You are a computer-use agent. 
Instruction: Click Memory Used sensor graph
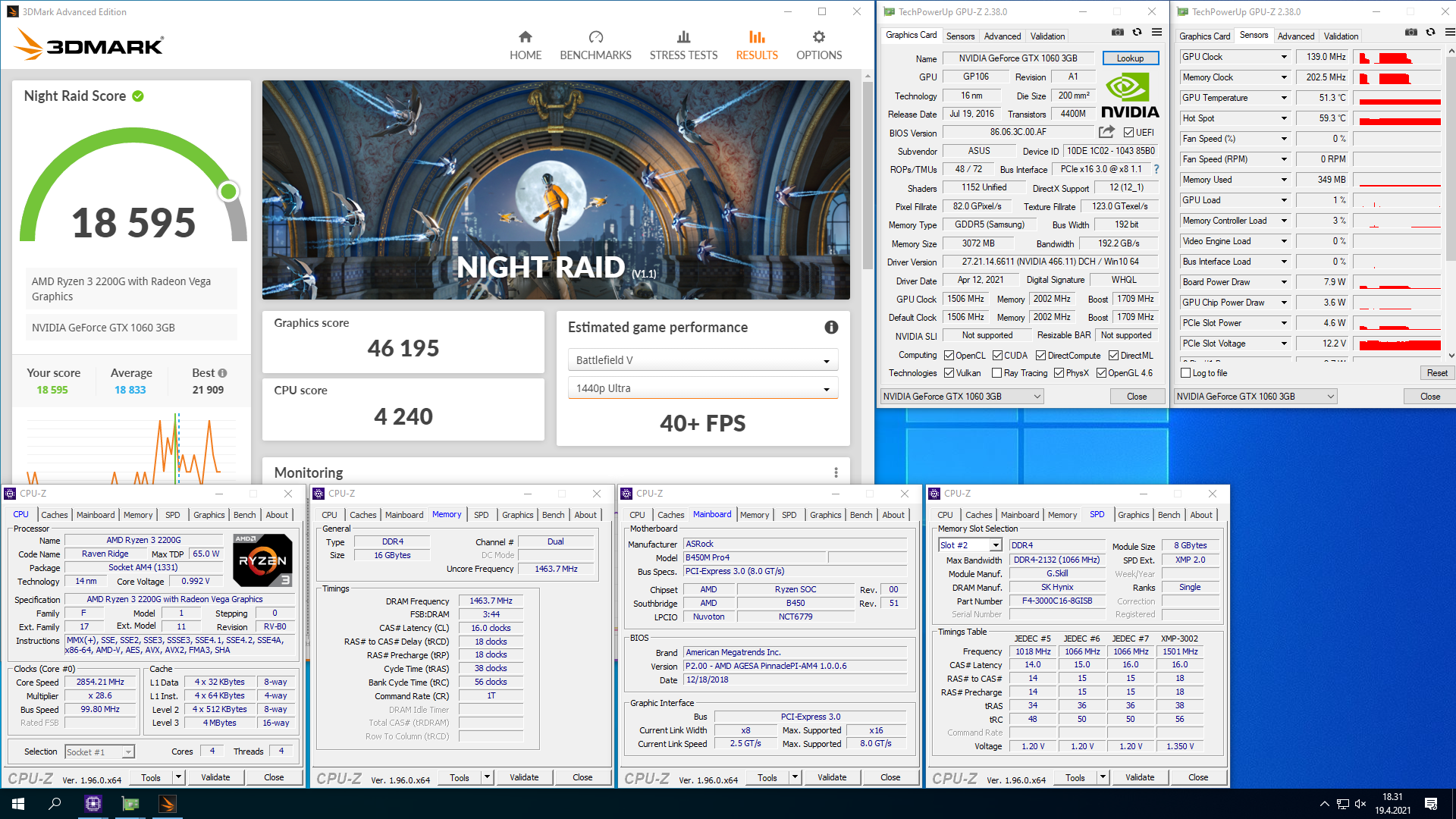[1397, 180]
